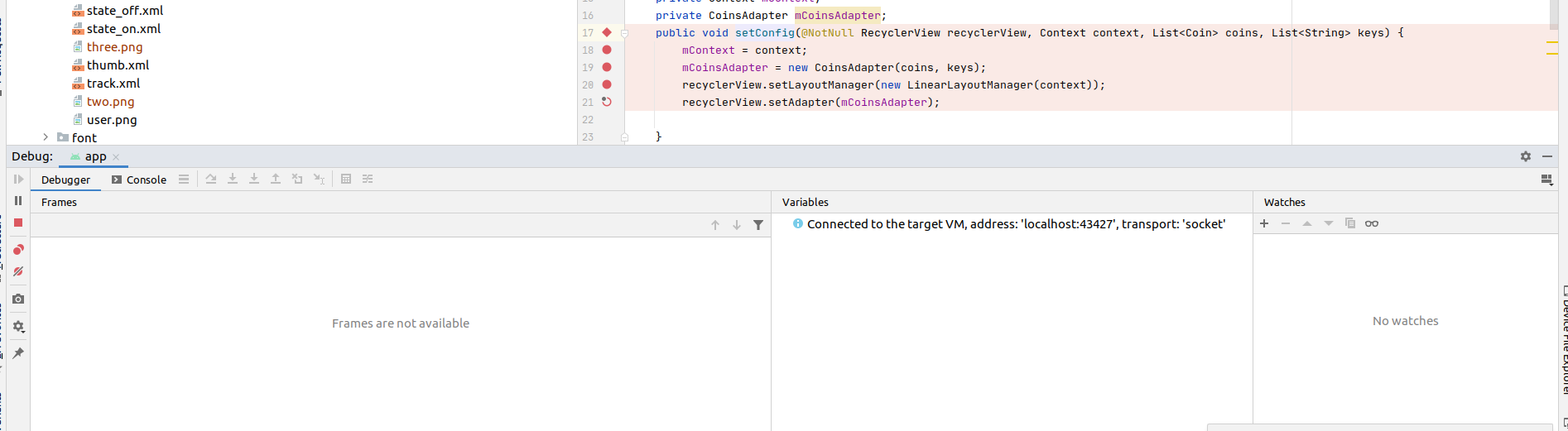Select previous frame with up arrow

715,225
